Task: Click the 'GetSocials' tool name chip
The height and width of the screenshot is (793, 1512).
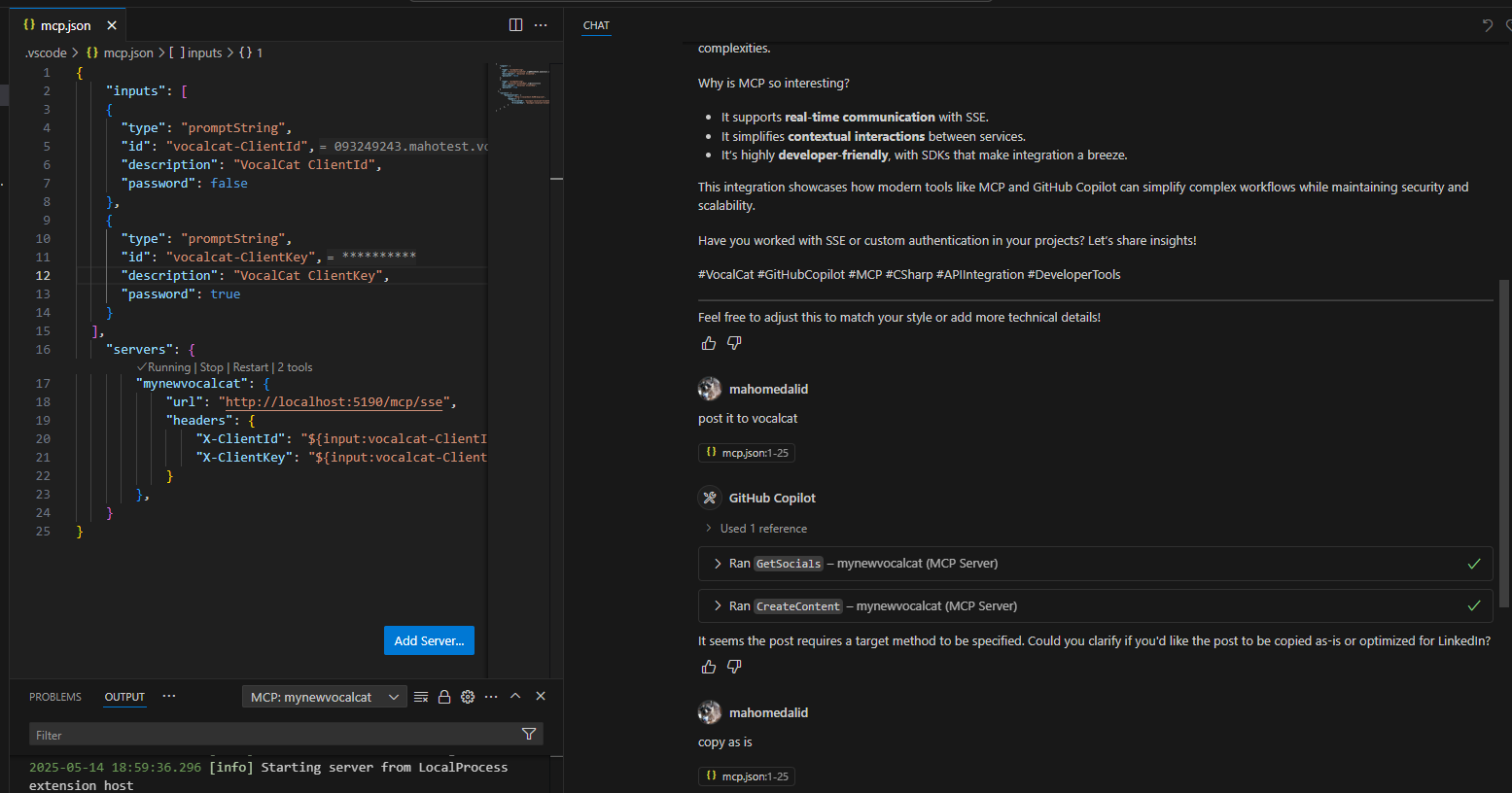Action: coord(789,564)
